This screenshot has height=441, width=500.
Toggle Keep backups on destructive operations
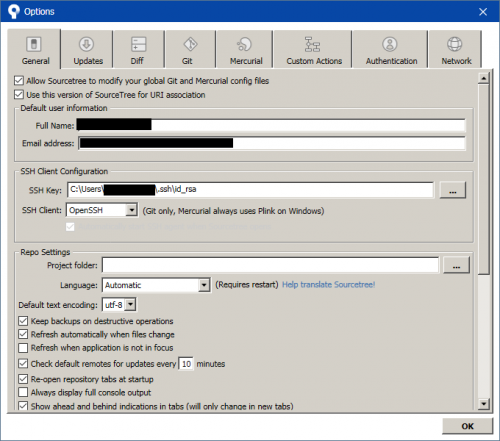click(x=23, y=321)
